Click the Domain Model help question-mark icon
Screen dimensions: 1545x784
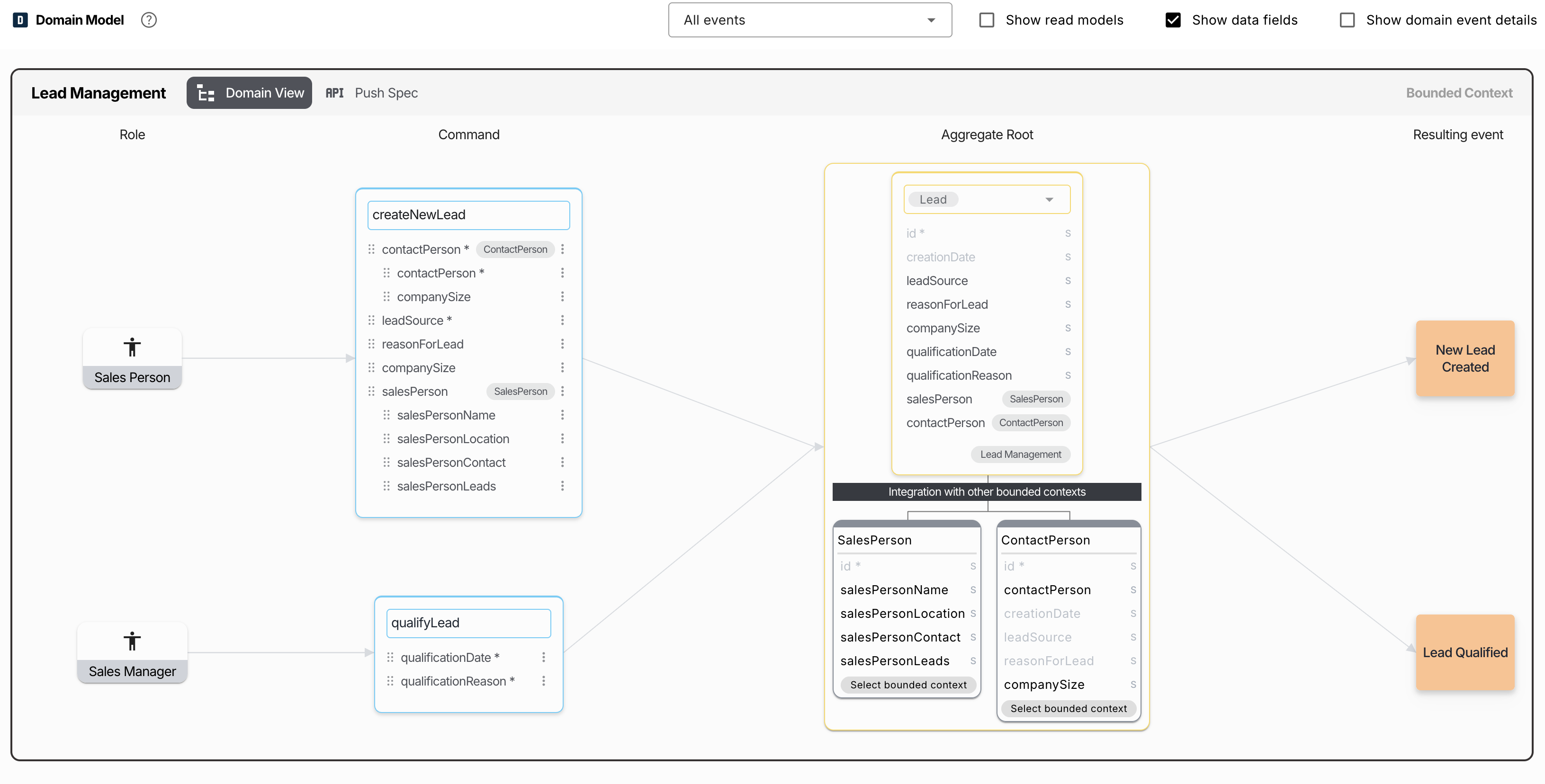coord(149,20)
